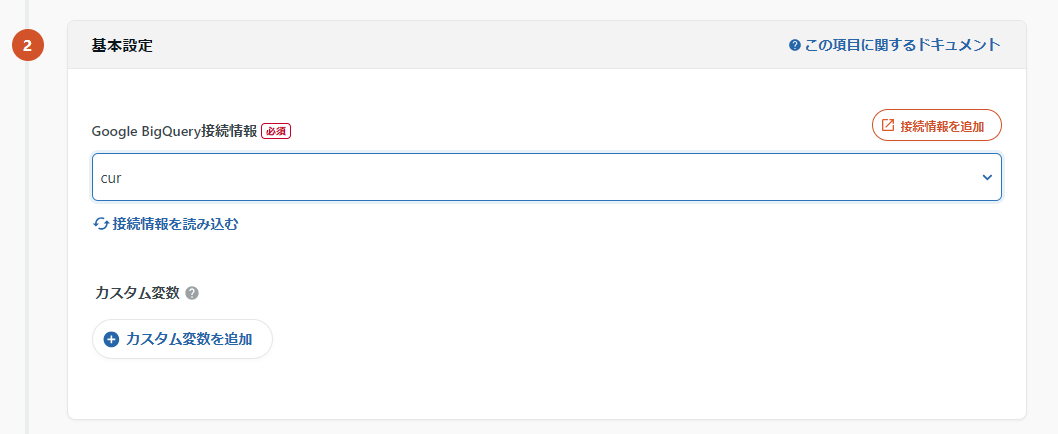Expand the connection dropdown via its chevron arrow
Viewport: 1058px width, 434px height.
[987, 177]
